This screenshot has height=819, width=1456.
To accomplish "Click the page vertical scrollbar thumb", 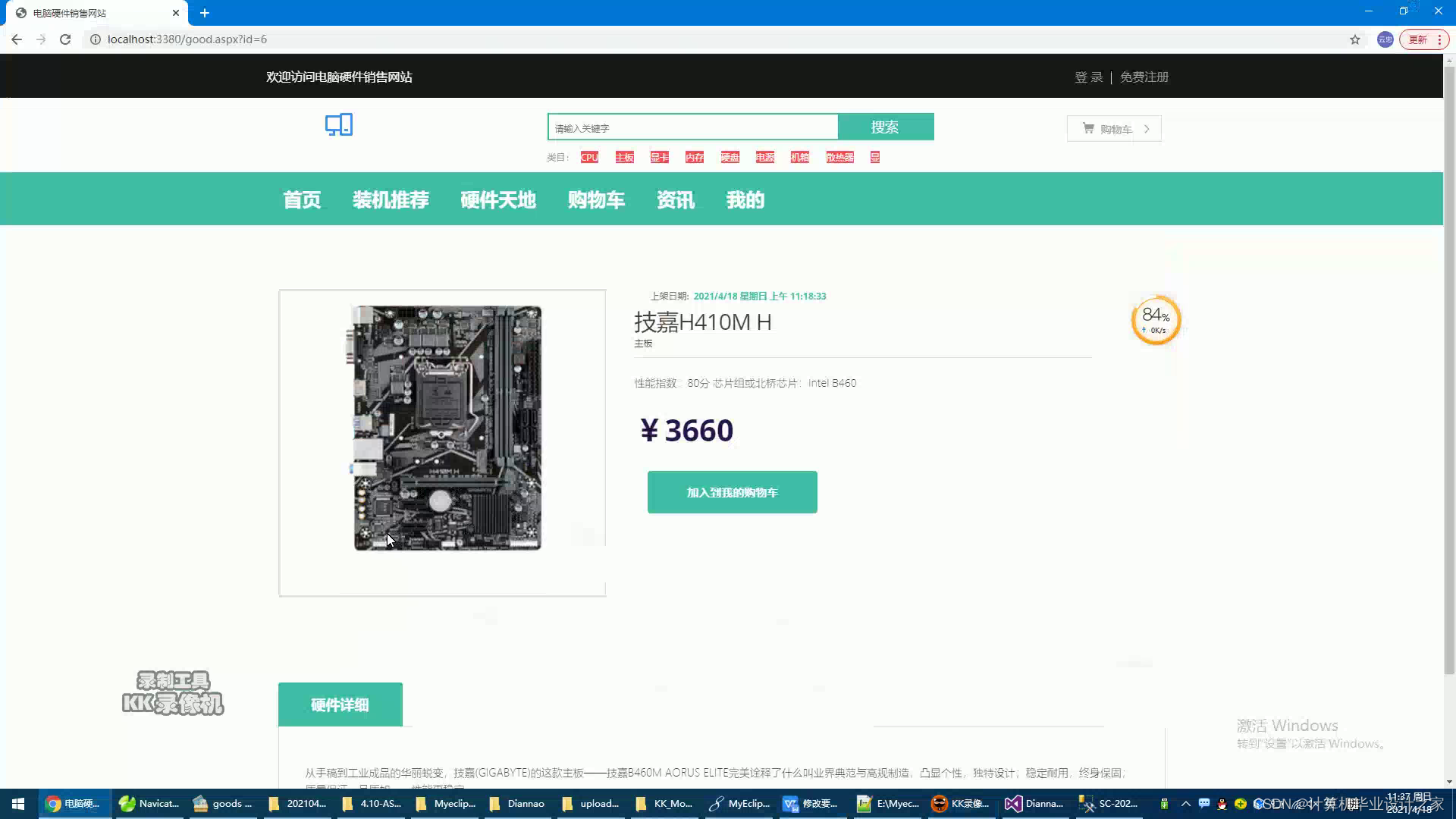I will (1449, 372).
